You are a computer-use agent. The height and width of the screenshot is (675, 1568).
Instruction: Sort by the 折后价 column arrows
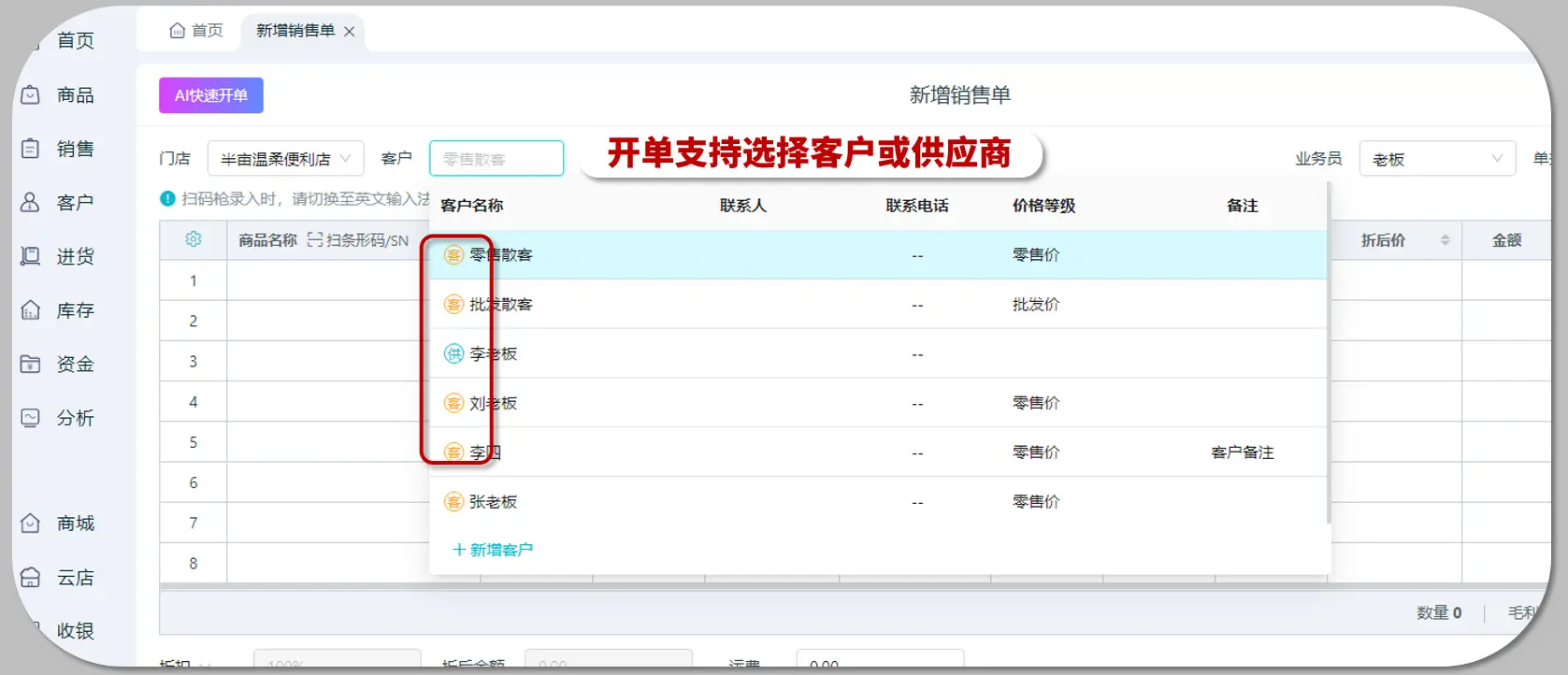(x=1445, y=240)
